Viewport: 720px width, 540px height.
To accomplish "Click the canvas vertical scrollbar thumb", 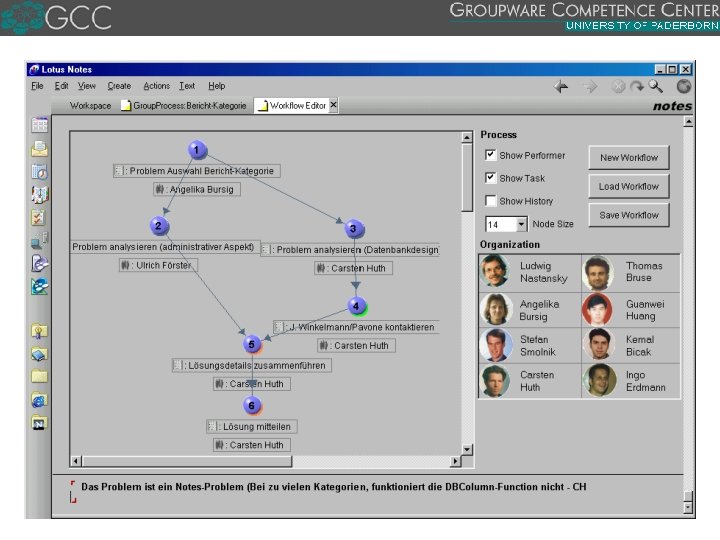I will (467, 178).
